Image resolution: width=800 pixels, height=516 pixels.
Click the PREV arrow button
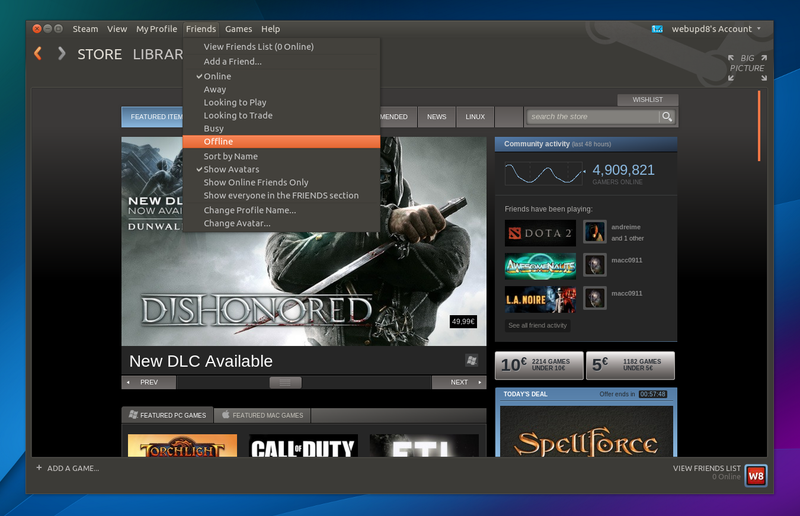pos(148,382)
